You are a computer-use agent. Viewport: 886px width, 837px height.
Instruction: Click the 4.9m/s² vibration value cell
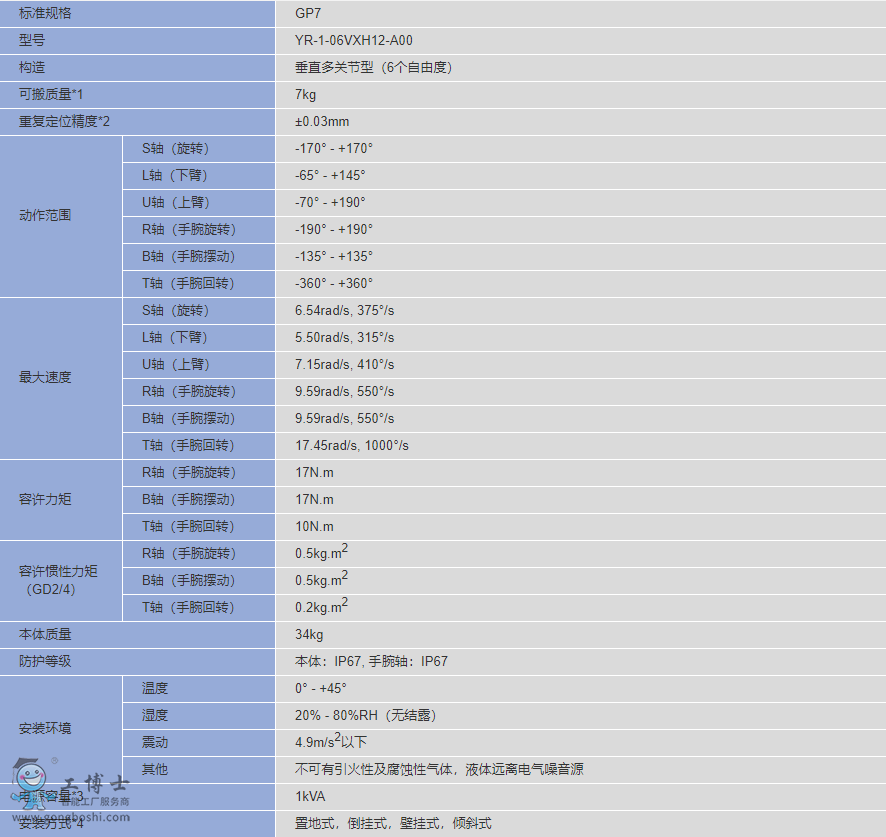(331, 742)
